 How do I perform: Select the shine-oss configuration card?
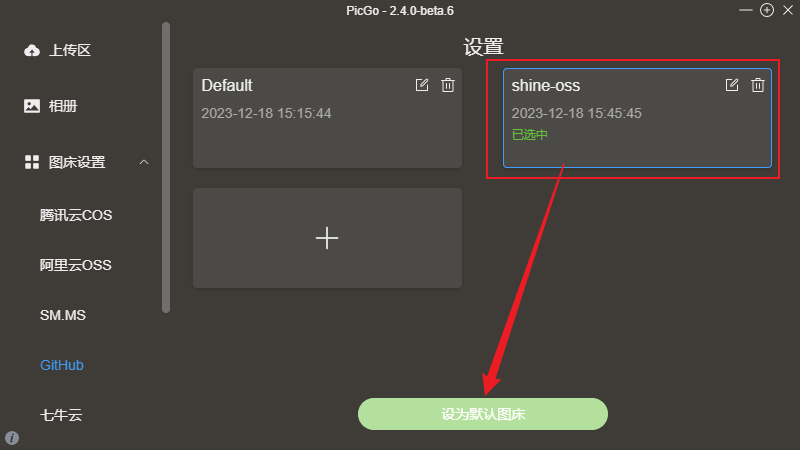637,118
